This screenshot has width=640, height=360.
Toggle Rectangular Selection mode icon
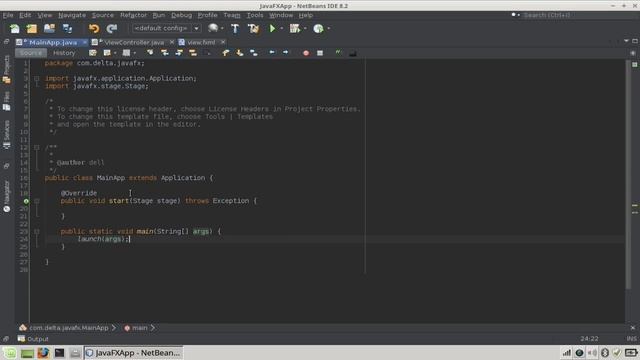pos(207,53)
